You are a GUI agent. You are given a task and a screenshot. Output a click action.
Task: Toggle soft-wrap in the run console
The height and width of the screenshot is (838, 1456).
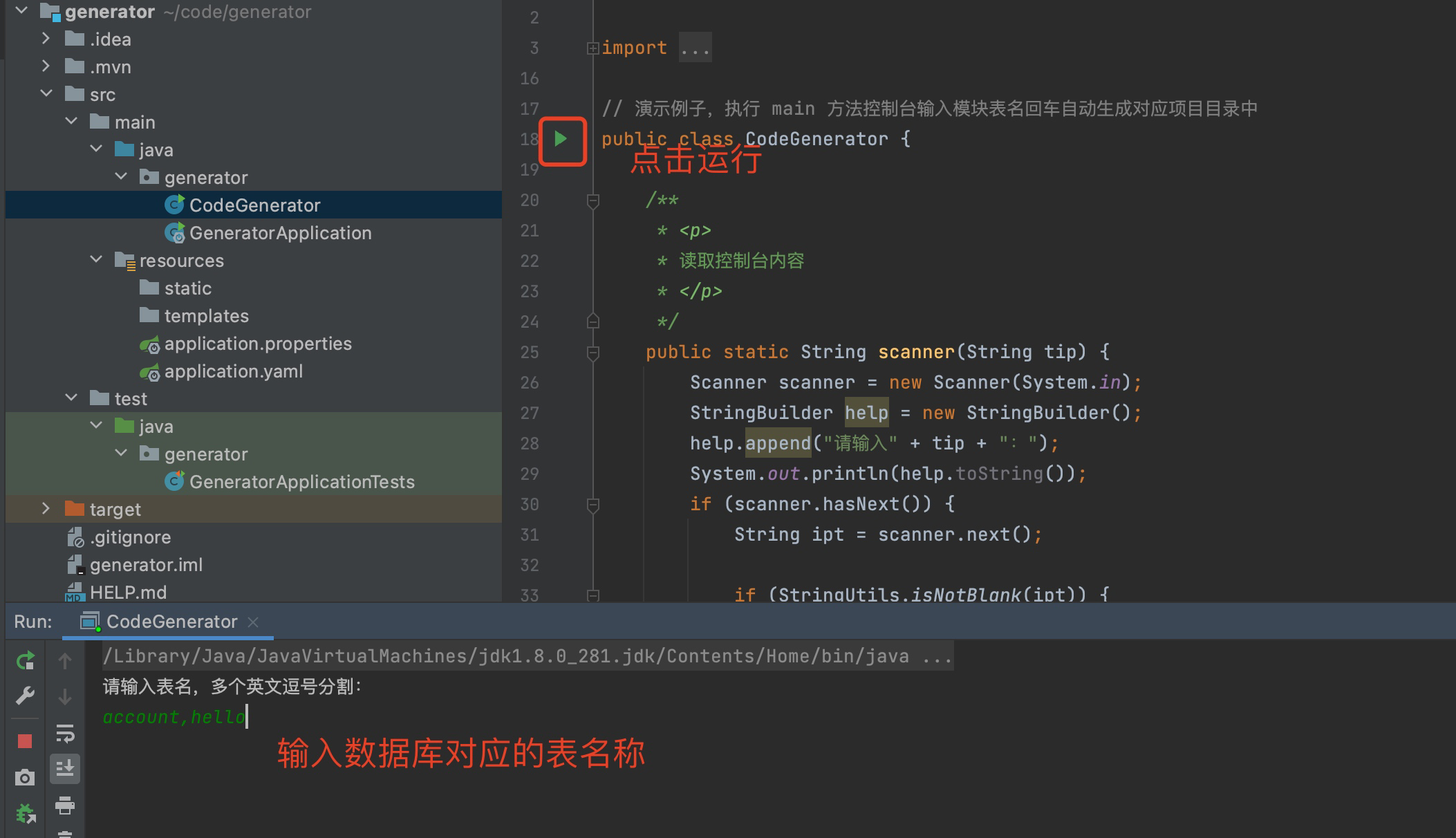[x=65, y=733]
